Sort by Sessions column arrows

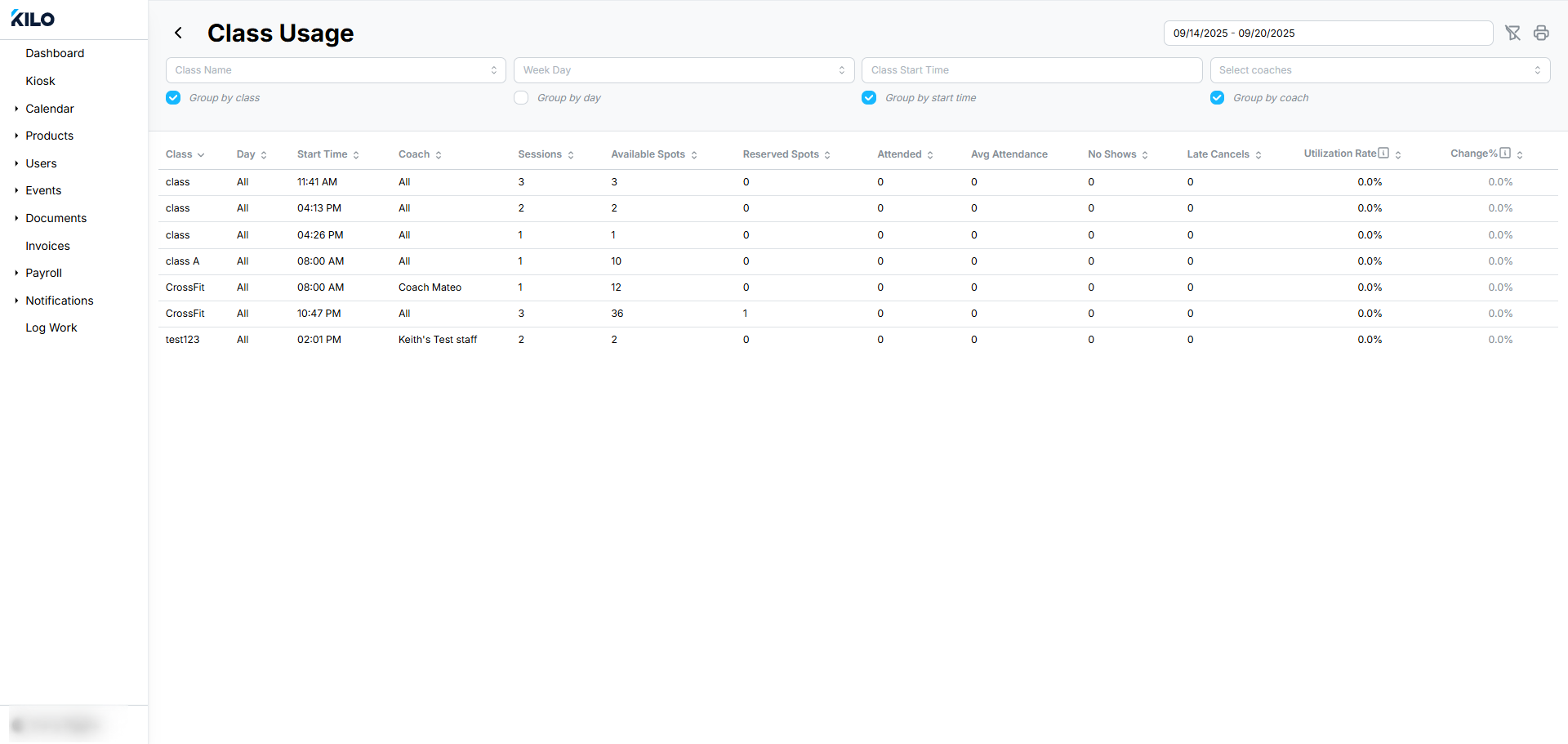coord(571,155)
